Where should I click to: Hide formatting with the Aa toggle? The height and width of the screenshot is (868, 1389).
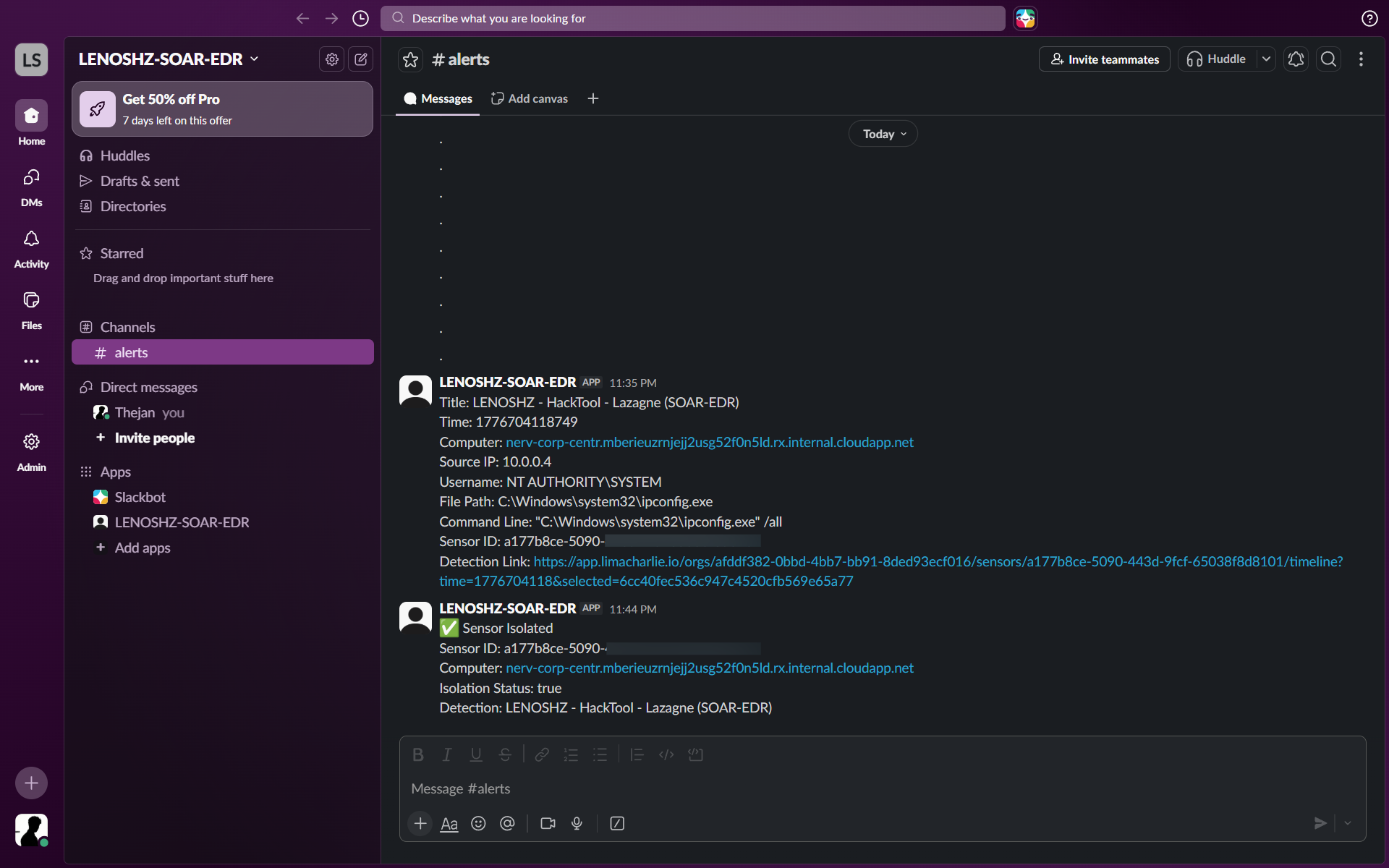[449, 824]
